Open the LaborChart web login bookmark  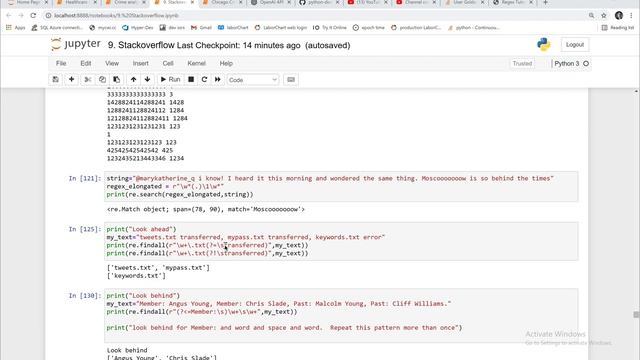pos(280,28)
